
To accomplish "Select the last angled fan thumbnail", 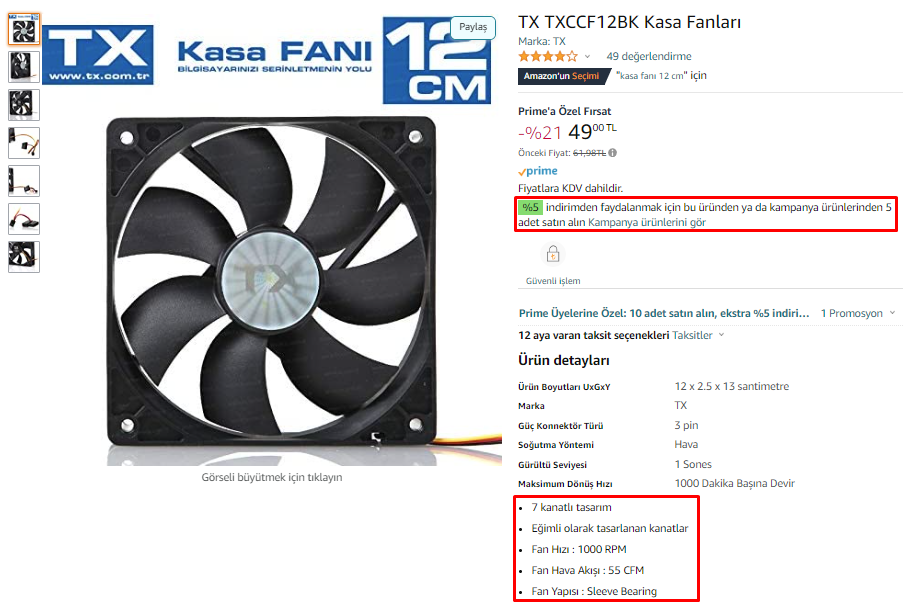I will click(x=24, y=257).
